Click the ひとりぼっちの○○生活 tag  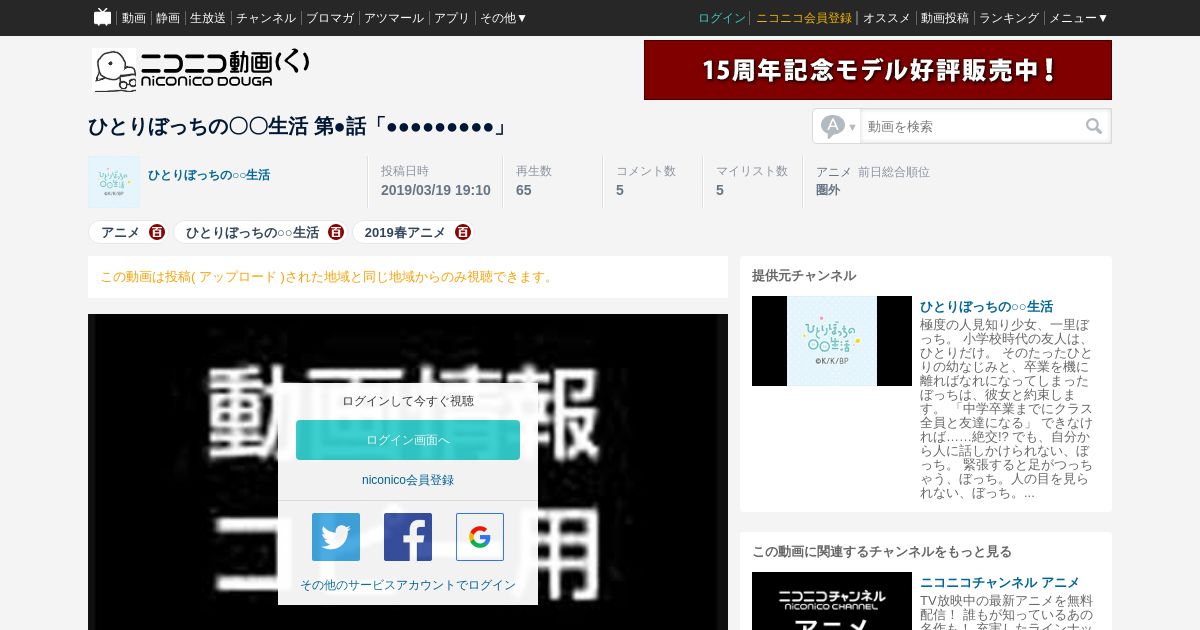(x=252, y=232)
